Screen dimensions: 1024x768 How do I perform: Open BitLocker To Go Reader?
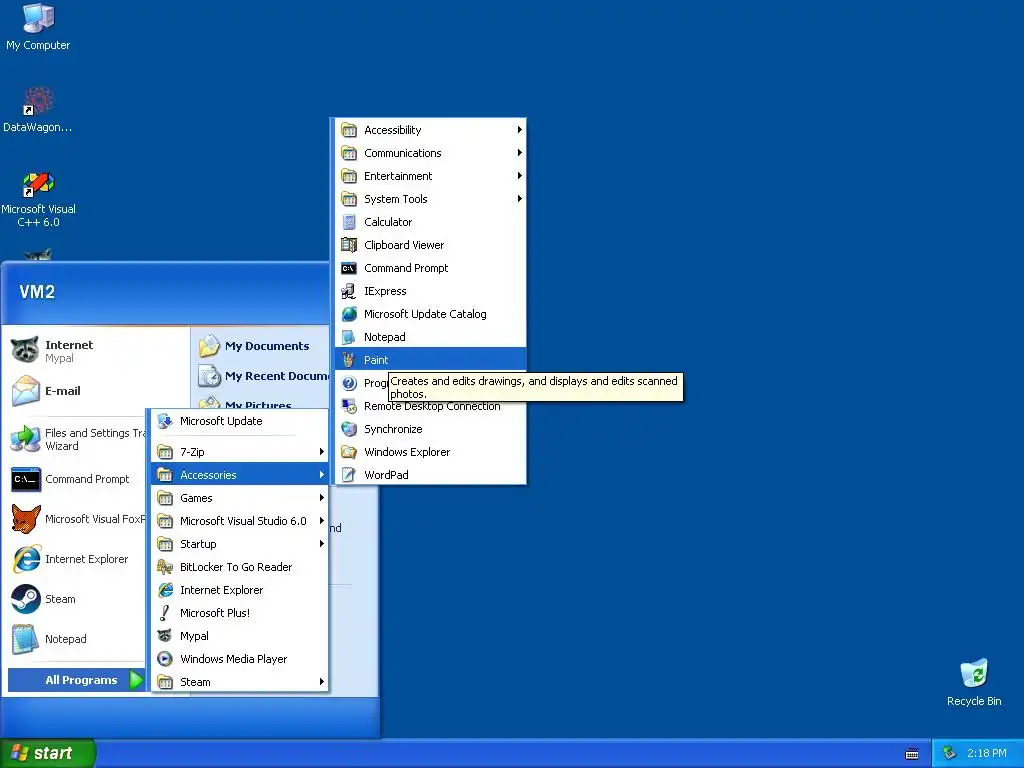pos(239,567)
